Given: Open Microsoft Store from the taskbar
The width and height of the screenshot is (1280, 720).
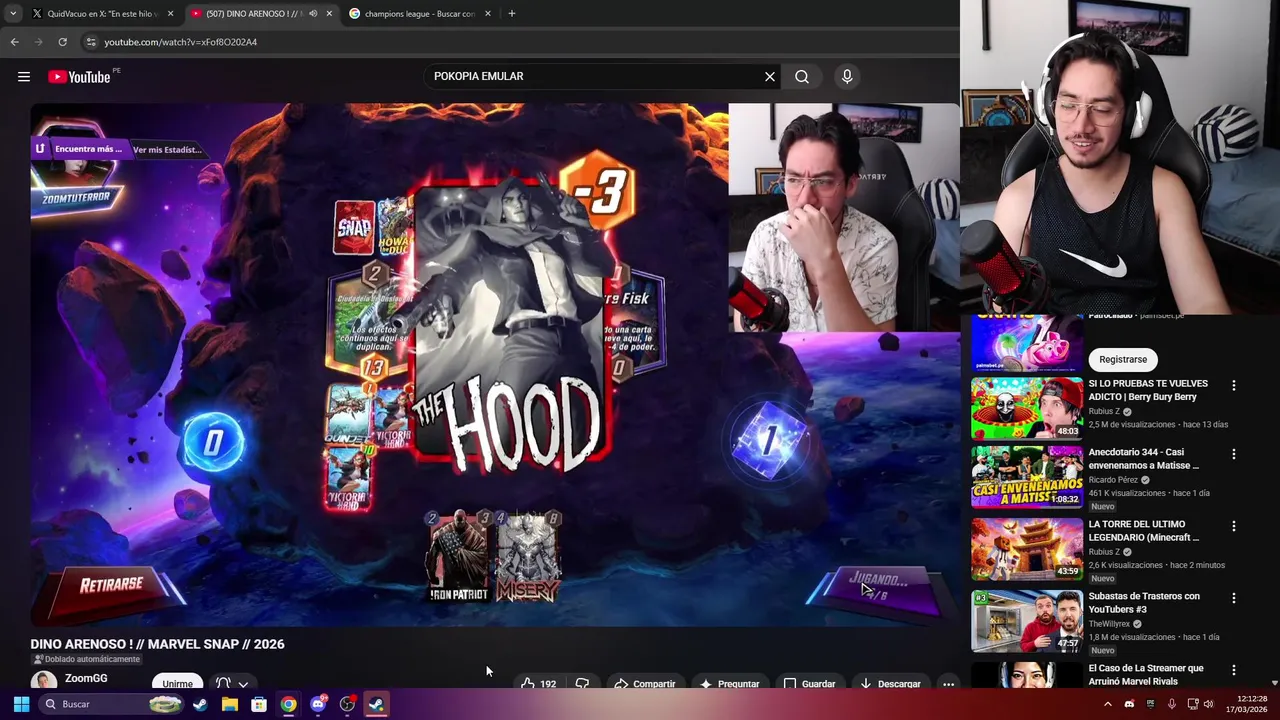Looking at the screenshot, I should pyautogui.click(x=259, y=704).
